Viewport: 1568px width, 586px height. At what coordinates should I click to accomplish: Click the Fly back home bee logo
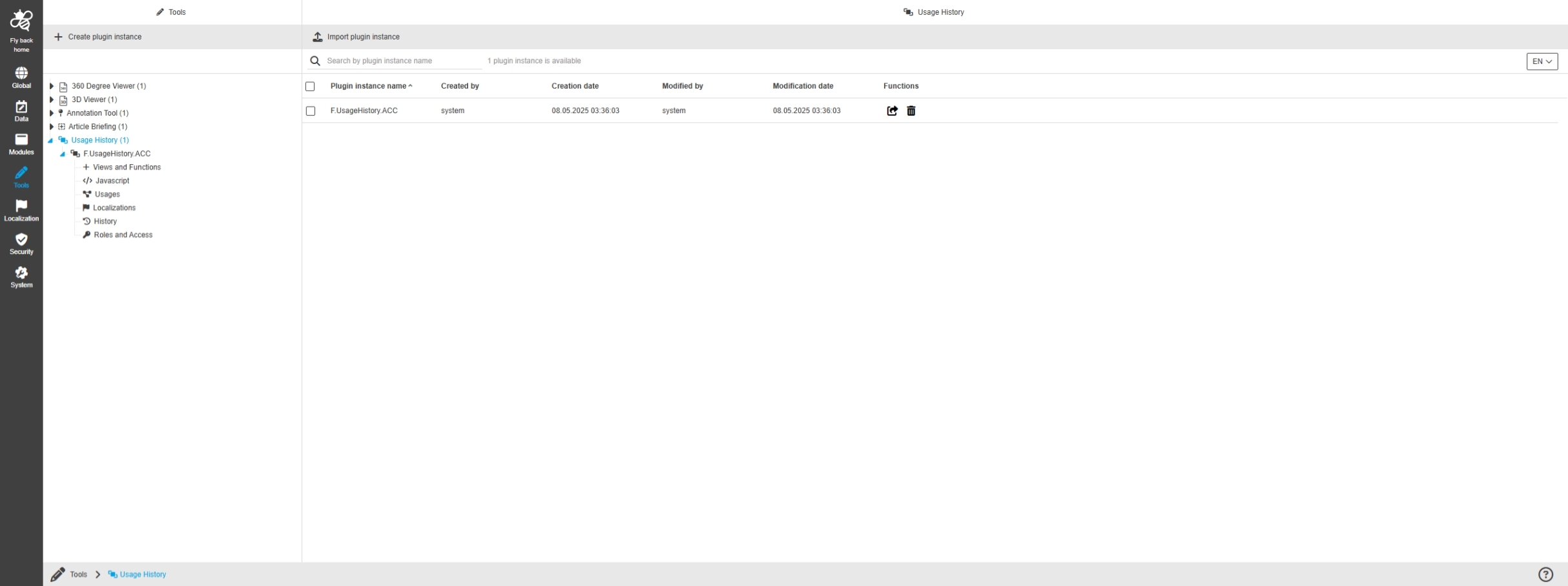pyautogui.click(x=21, y=21)
